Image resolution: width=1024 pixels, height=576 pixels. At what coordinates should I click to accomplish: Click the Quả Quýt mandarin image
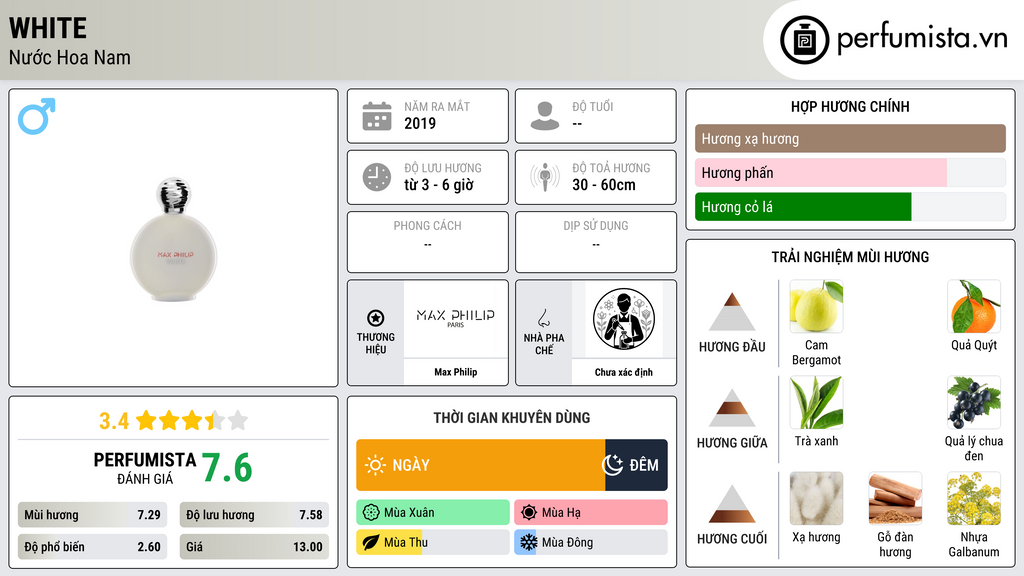(974, 306)
